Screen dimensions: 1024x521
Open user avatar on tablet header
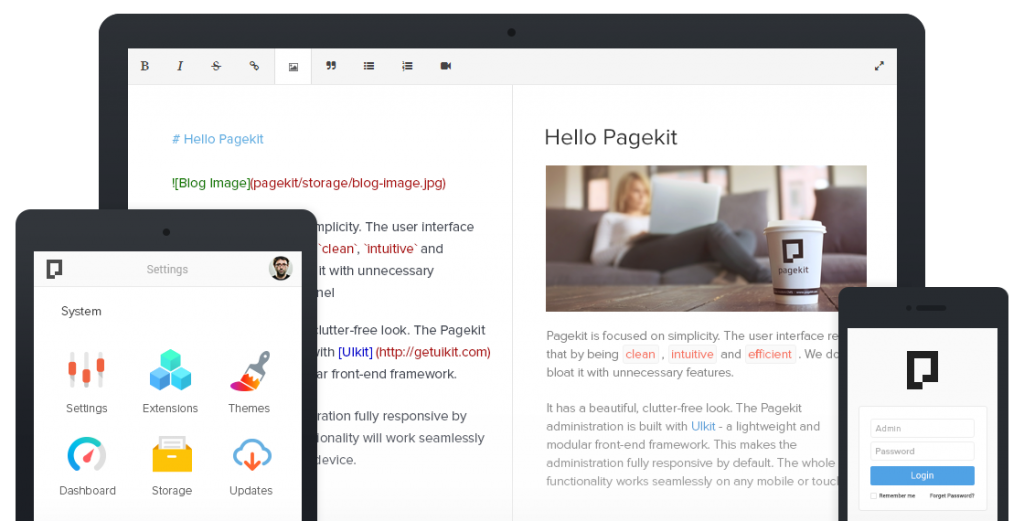click(x=280, y=268)
